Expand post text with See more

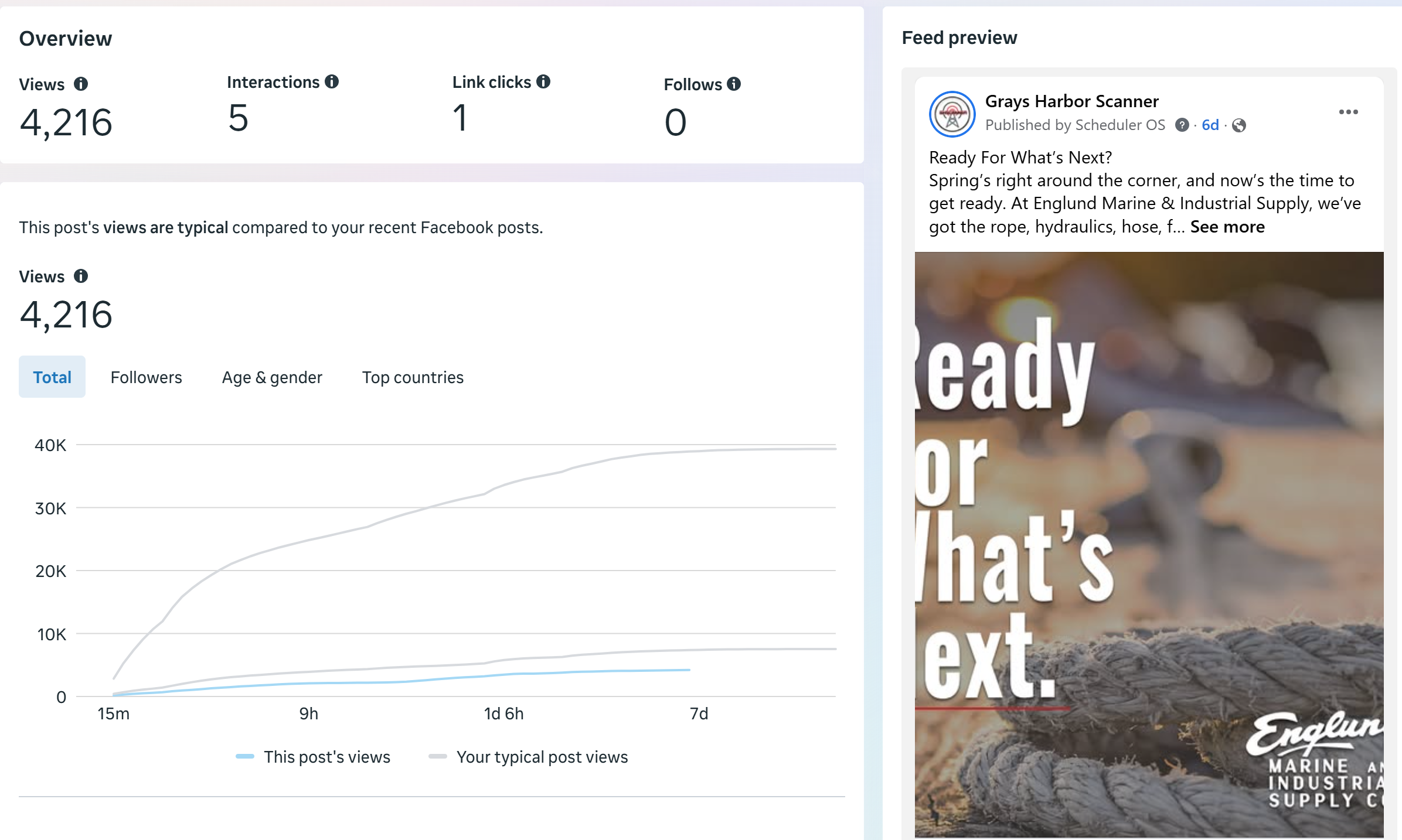point(1227,227)
